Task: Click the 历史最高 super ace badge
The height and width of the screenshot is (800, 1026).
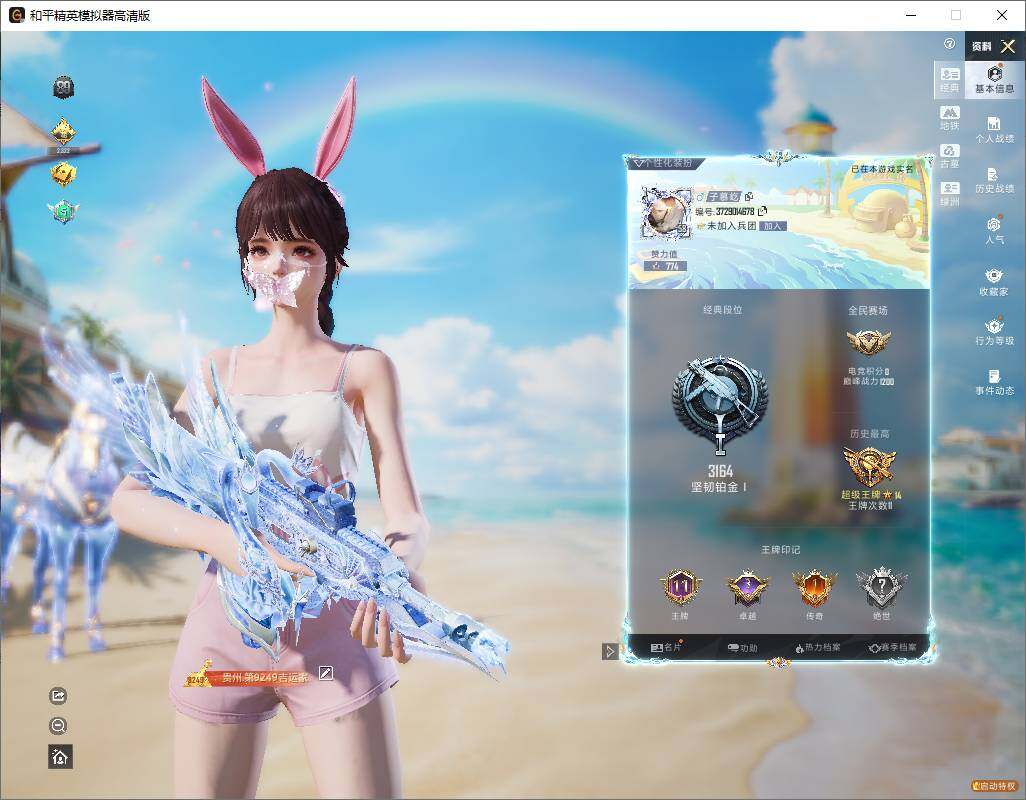Action: pos(870,466)
